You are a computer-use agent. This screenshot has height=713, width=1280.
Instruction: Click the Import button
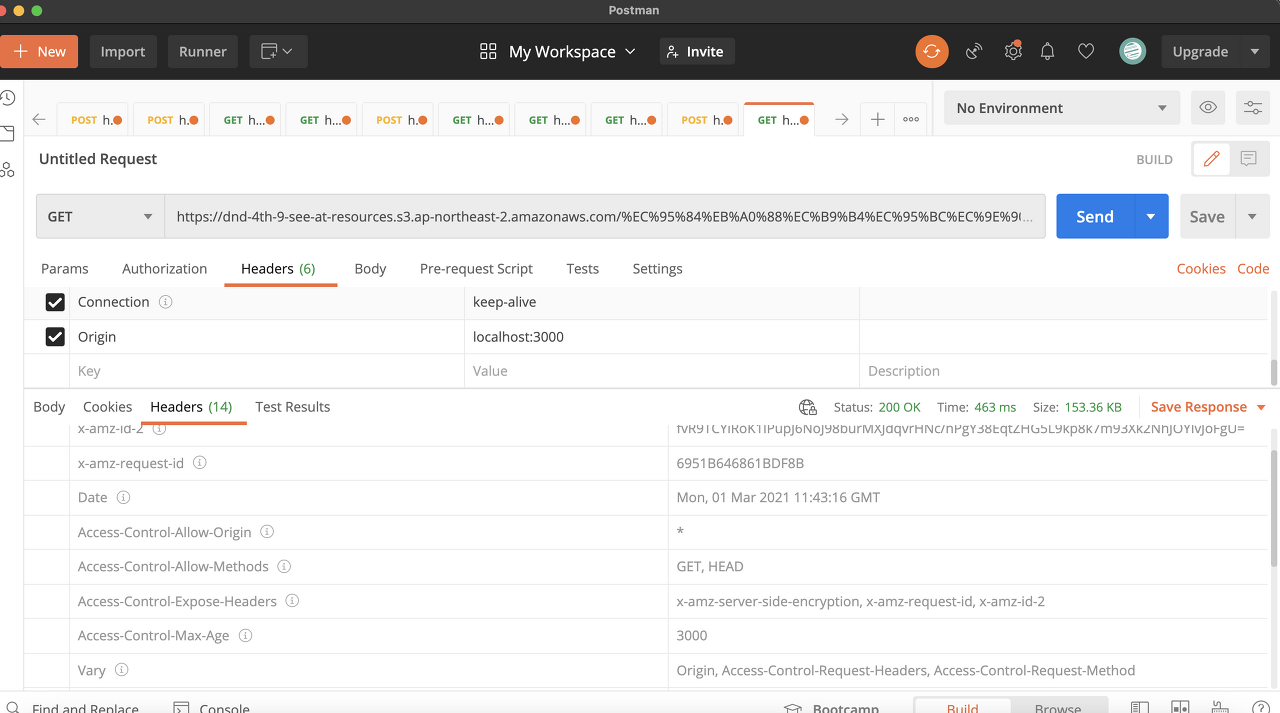point(123,52)
